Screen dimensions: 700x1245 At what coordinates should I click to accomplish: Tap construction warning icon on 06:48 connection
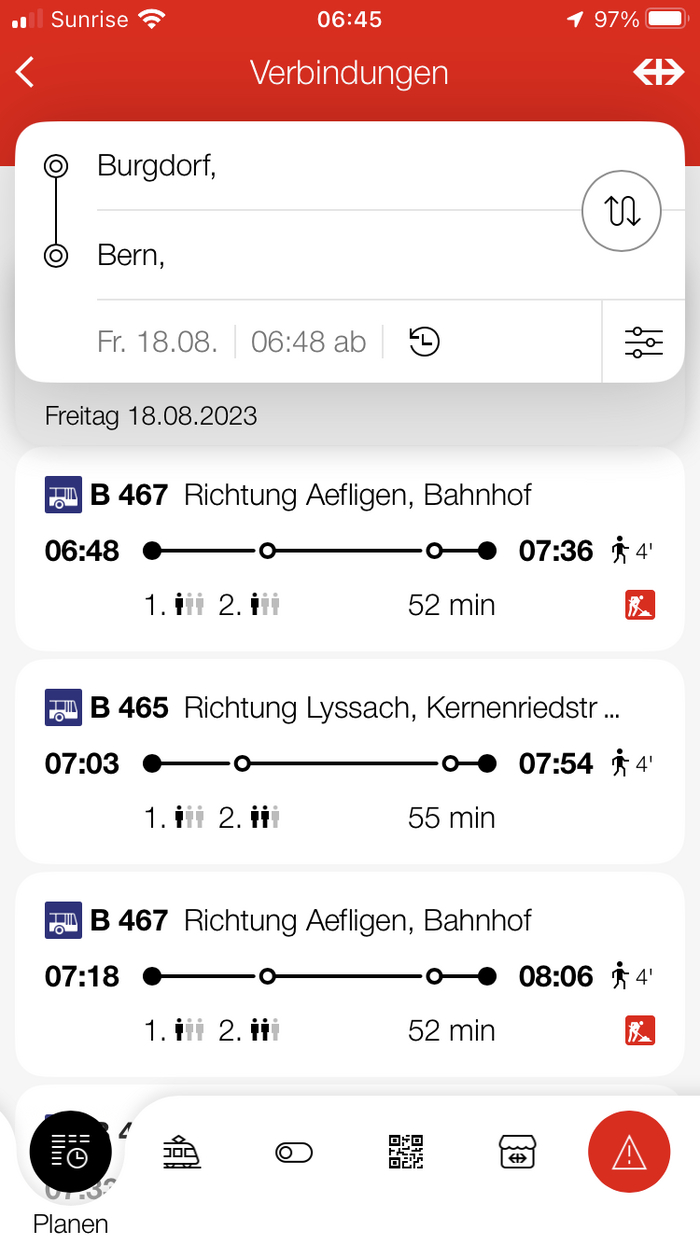640,605
